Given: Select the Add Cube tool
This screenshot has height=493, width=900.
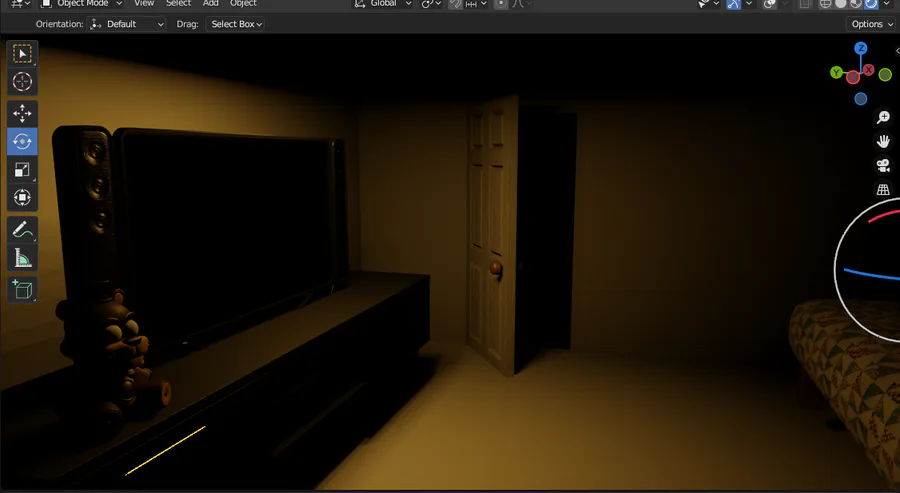Looking at the screenshot, I should pyautogui.click(x=22, y=290).
